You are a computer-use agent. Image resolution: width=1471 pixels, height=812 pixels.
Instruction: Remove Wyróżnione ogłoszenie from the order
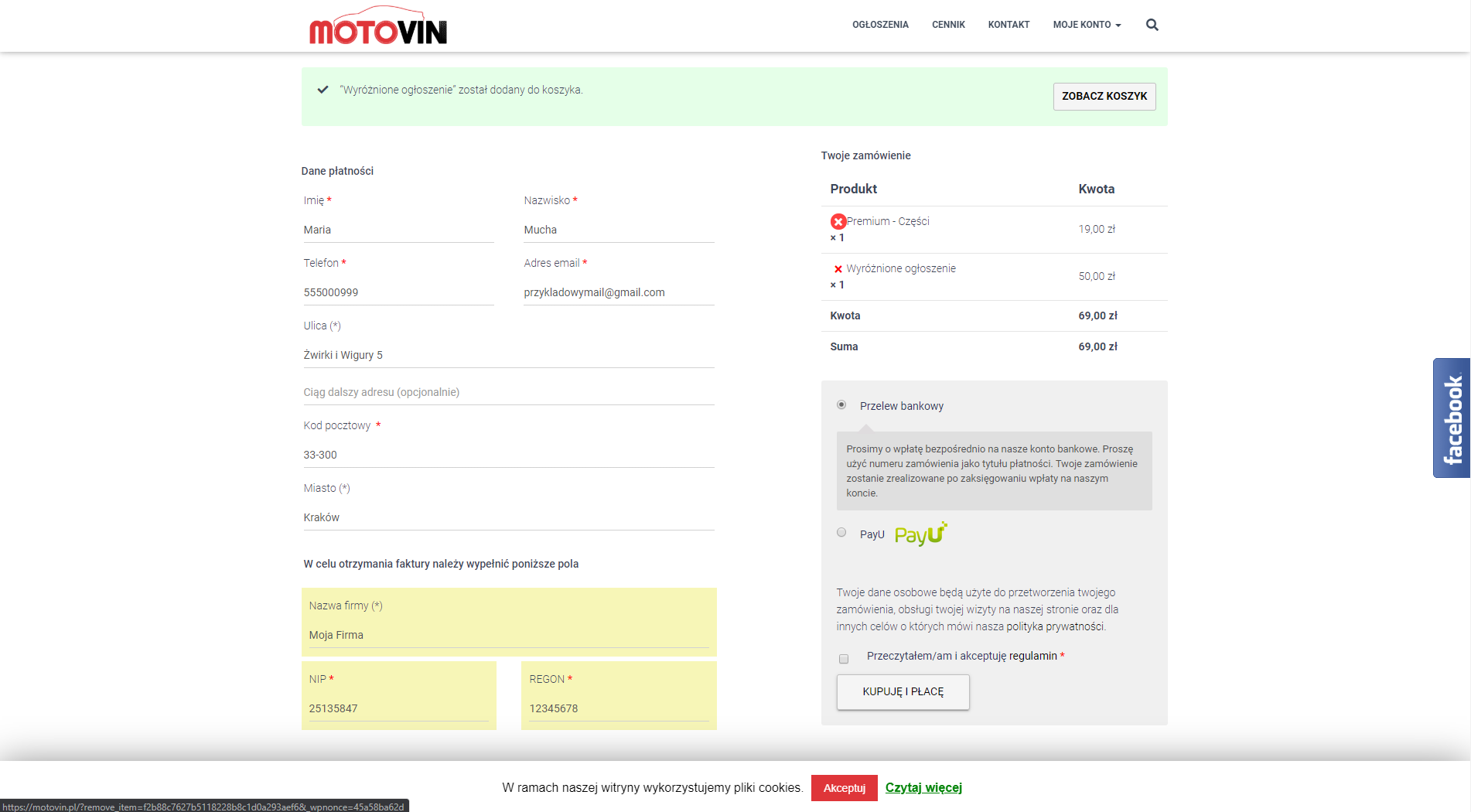(838, 269)
